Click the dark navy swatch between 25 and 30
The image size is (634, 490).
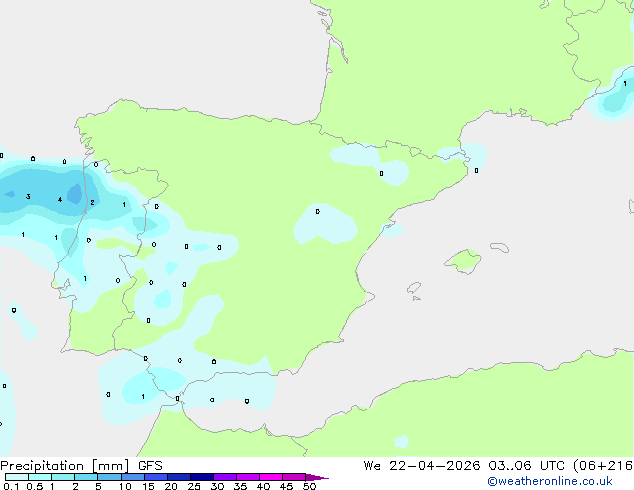(201, 477)
